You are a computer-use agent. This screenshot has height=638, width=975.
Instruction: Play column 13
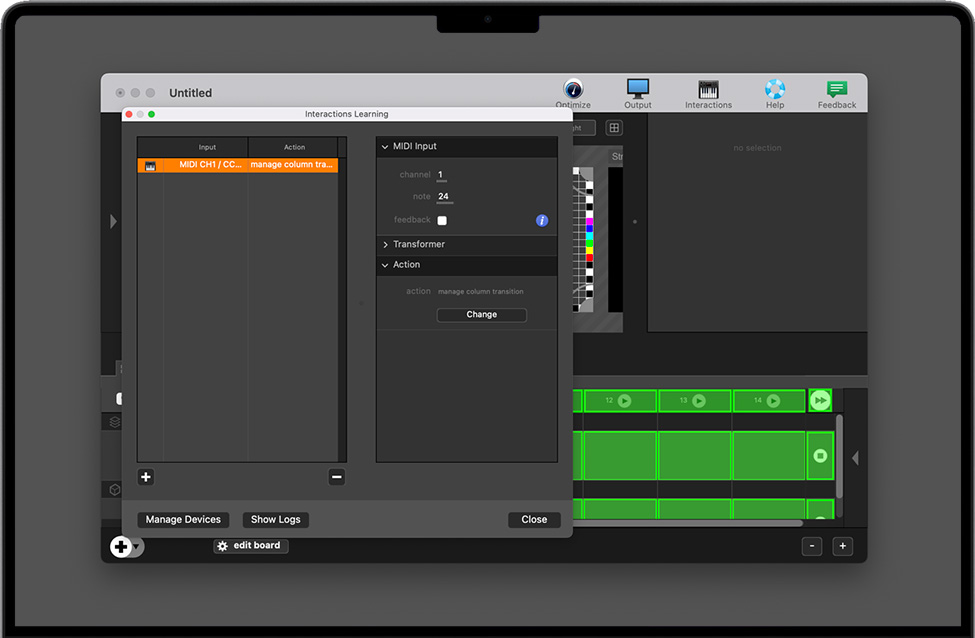pyautogui.click(x=699, y=401)
